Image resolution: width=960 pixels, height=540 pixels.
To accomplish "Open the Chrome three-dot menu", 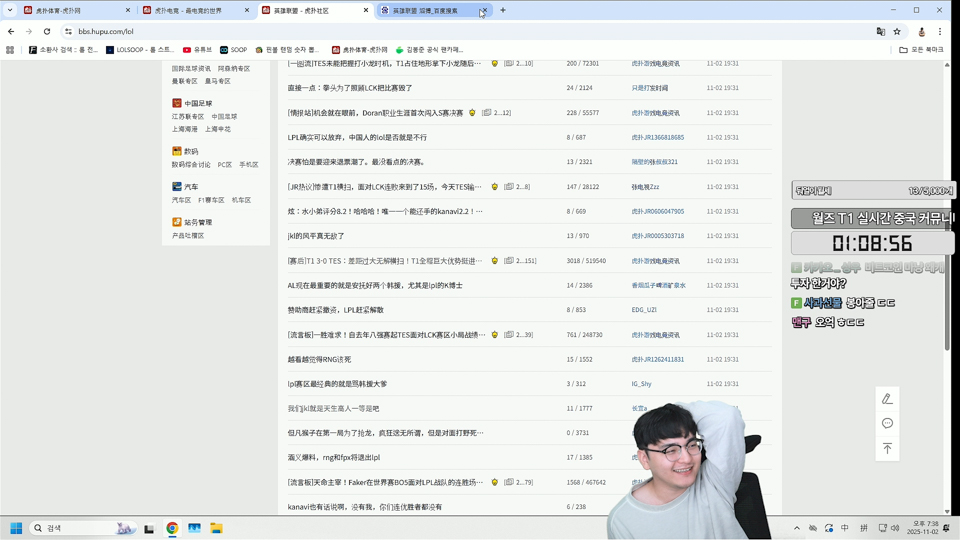I will point(941,31).
